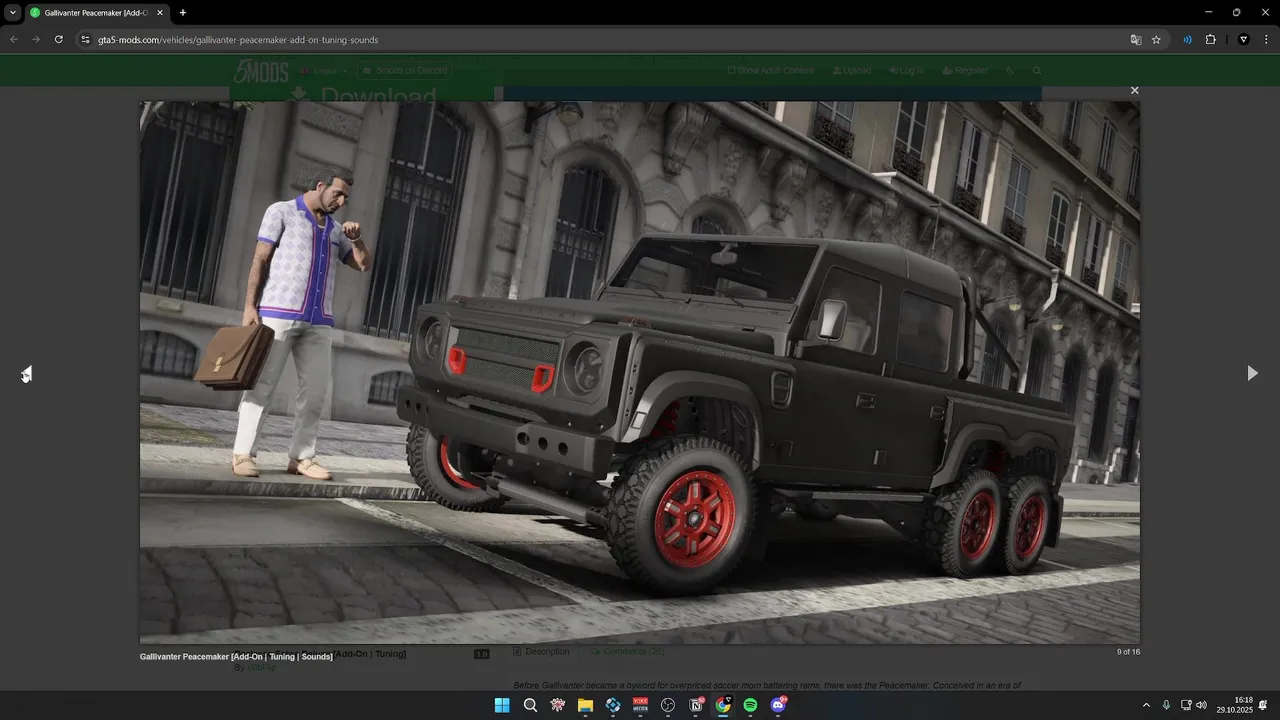Open the clock showing 16:18
This screenshot has height=720, width=1280.
click(1234, 705)
